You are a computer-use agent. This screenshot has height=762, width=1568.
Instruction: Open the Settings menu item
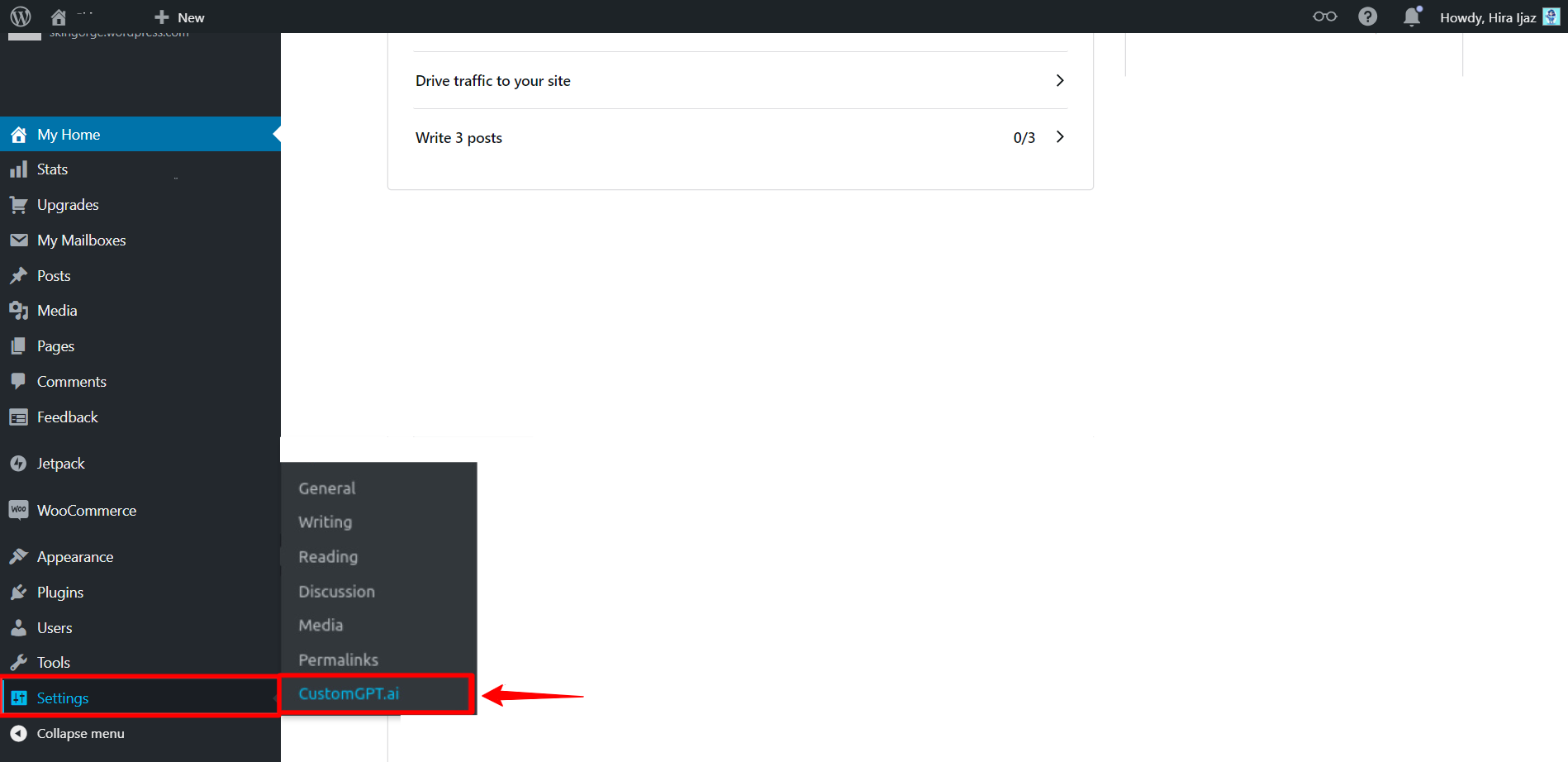140,698
